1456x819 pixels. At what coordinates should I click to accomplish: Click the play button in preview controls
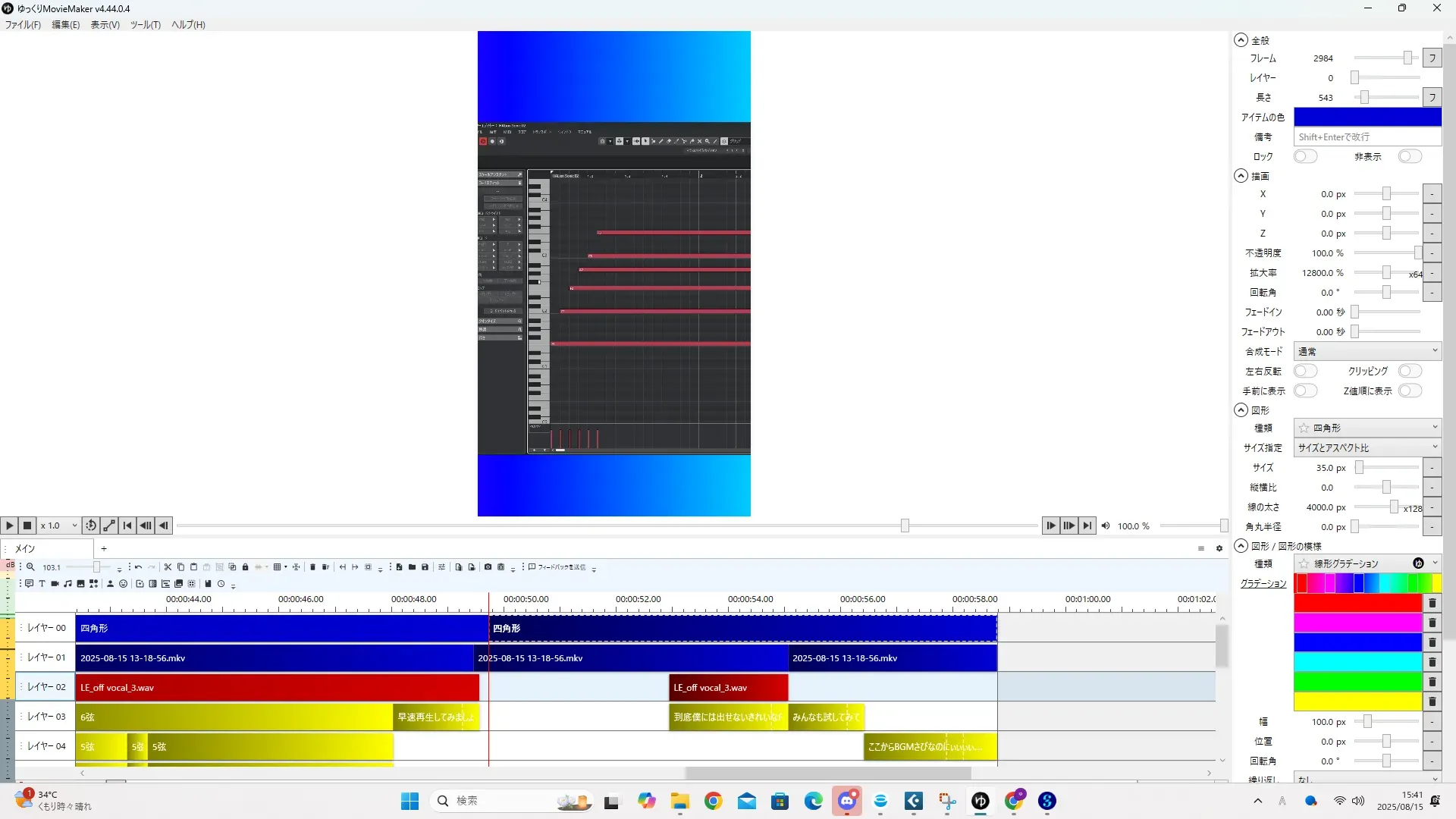pyautogui.click(x=9, y=525)
